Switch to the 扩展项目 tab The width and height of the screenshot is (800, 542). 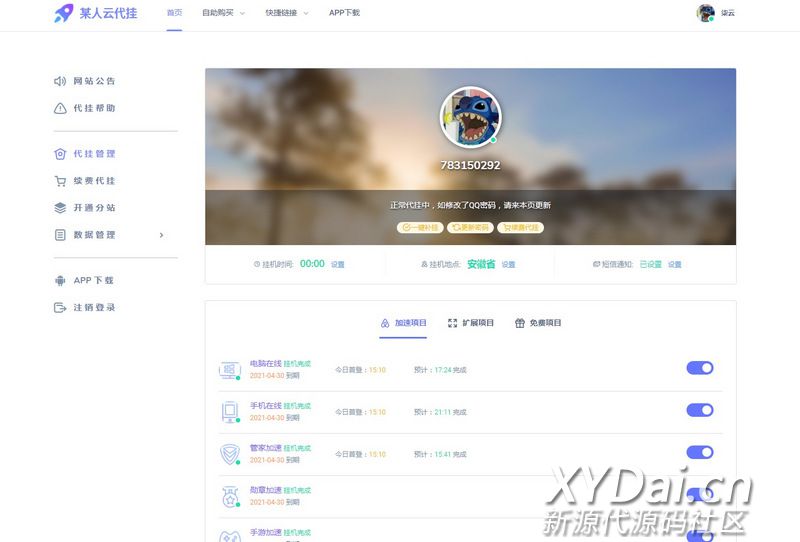click(470, 323)
